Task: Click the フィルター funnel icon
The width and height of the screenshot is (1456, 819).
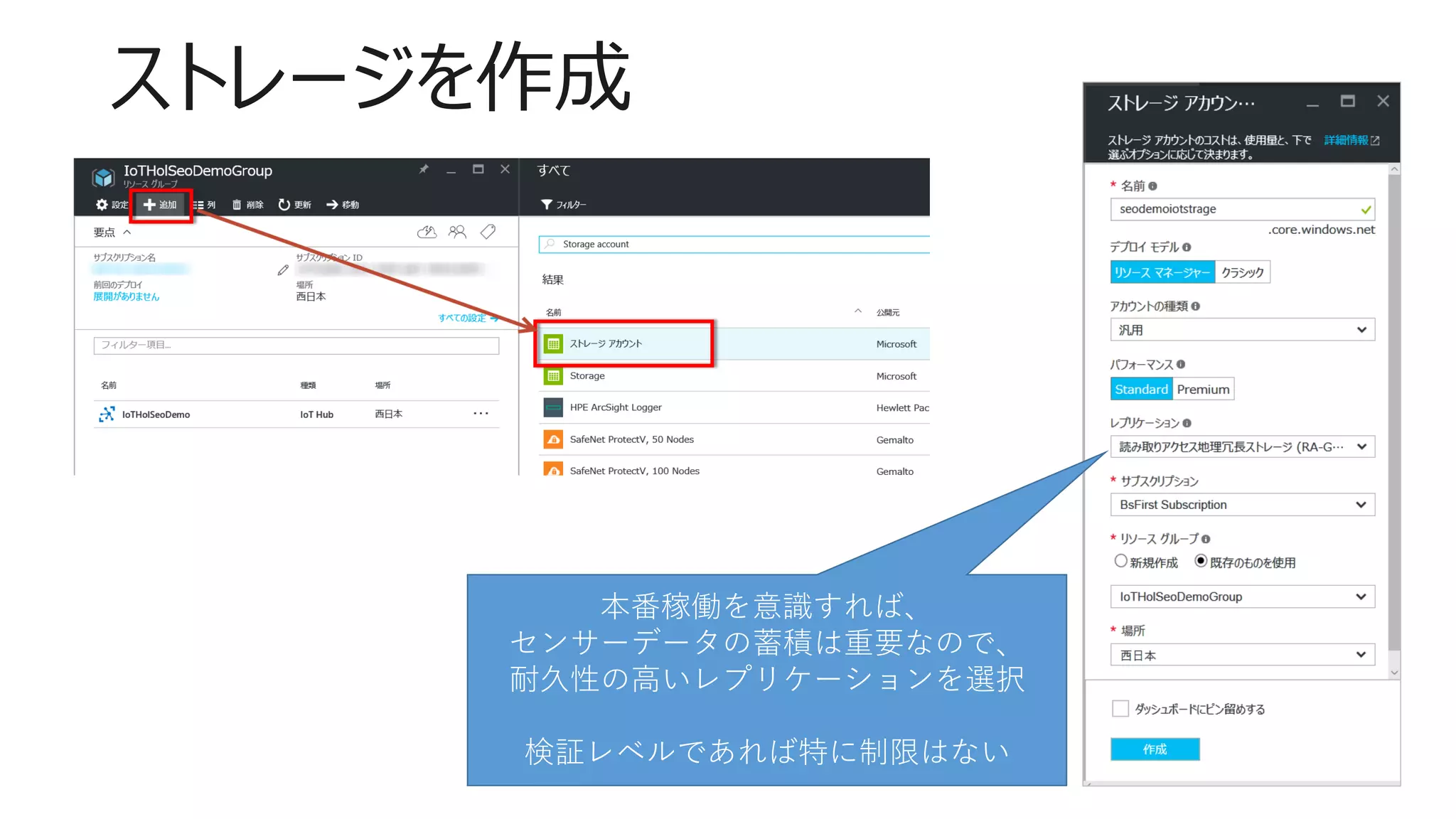Action: click(x=546, y=205)
